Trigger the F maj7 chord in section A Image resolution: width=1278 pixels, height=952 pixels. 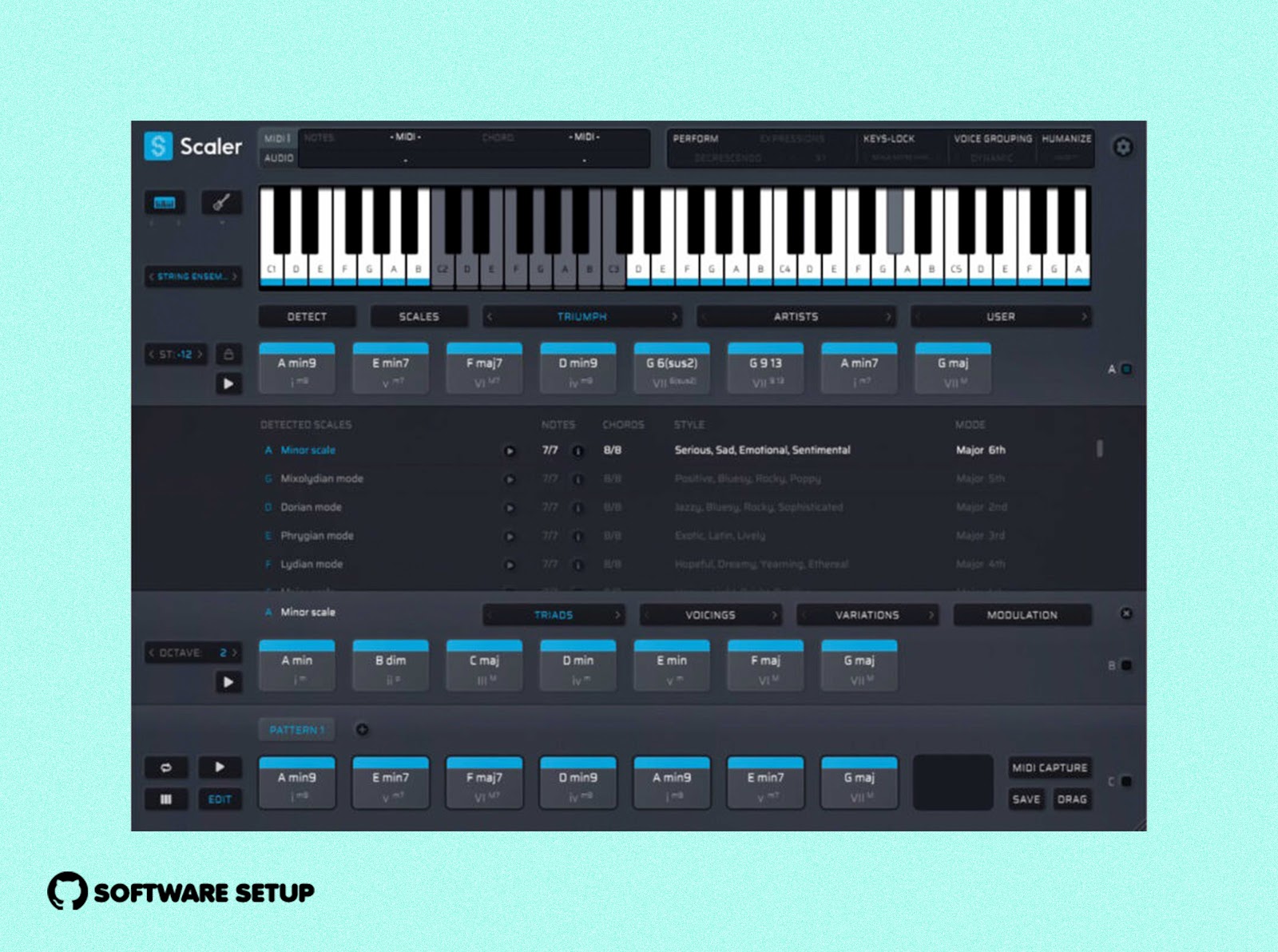click(x=484, y=368)
